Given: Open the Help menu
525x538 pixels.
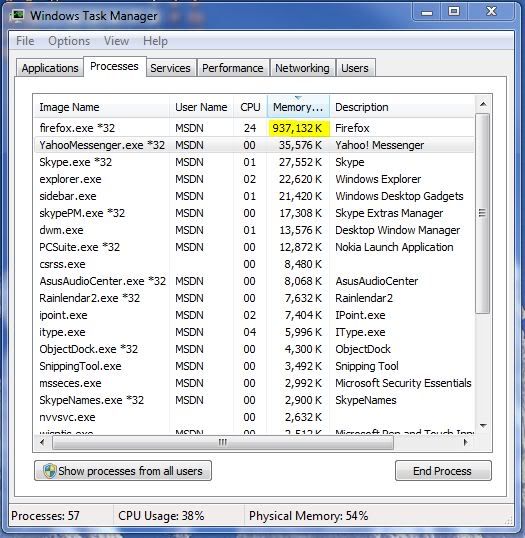Looking at the screenshot, I should point(155,41).
